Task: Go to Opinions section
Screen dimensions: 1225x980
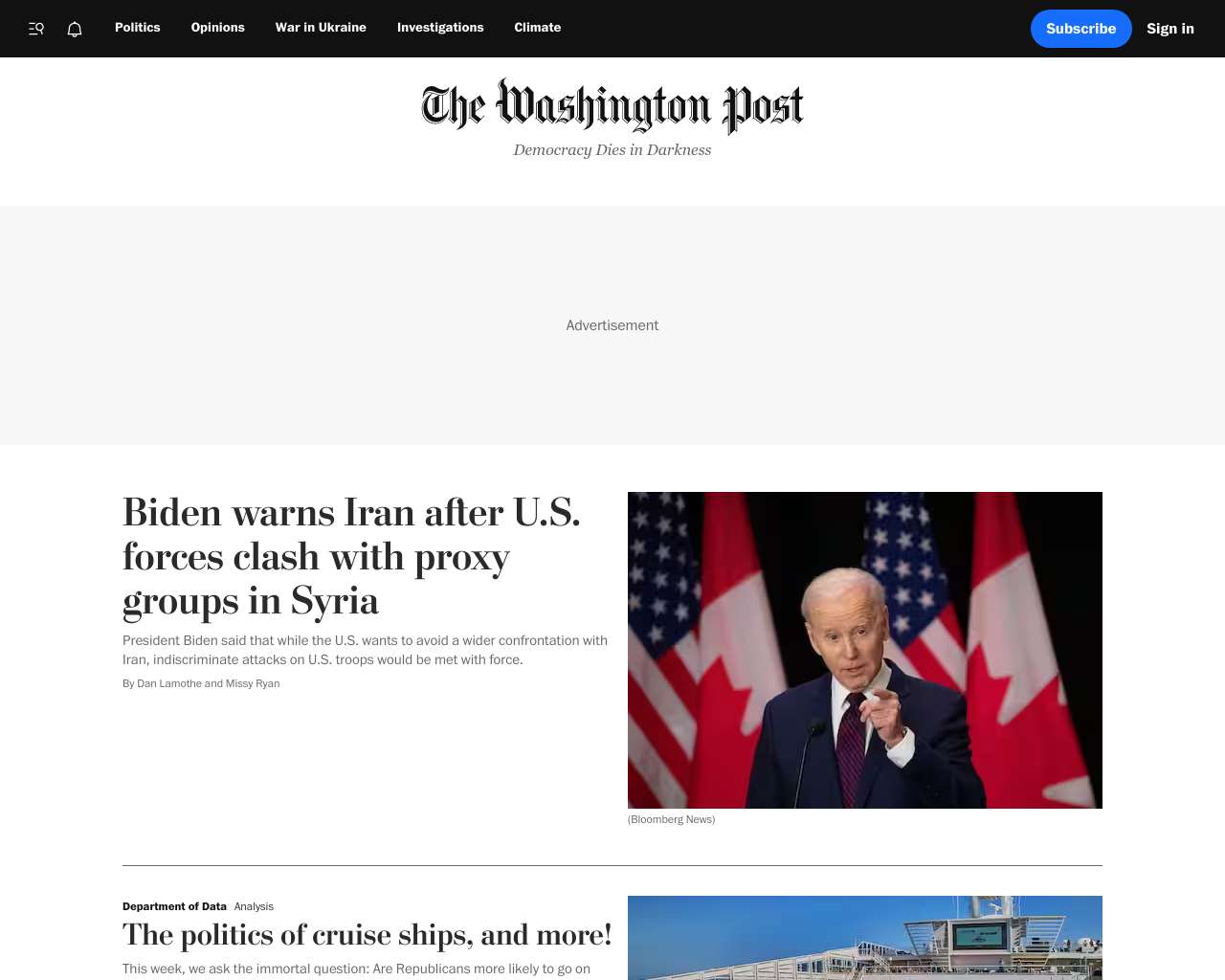Action: pos(218,28)
